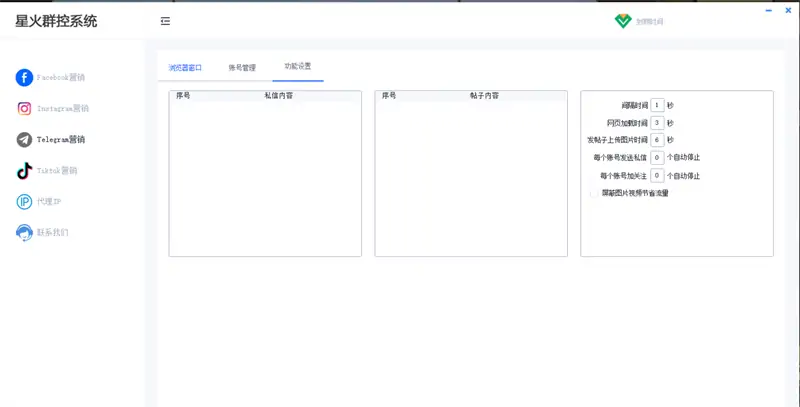Edit the 每个账号加关注 limit field
The width and height of the screenshot is (800, 407).
pos(657,176)
